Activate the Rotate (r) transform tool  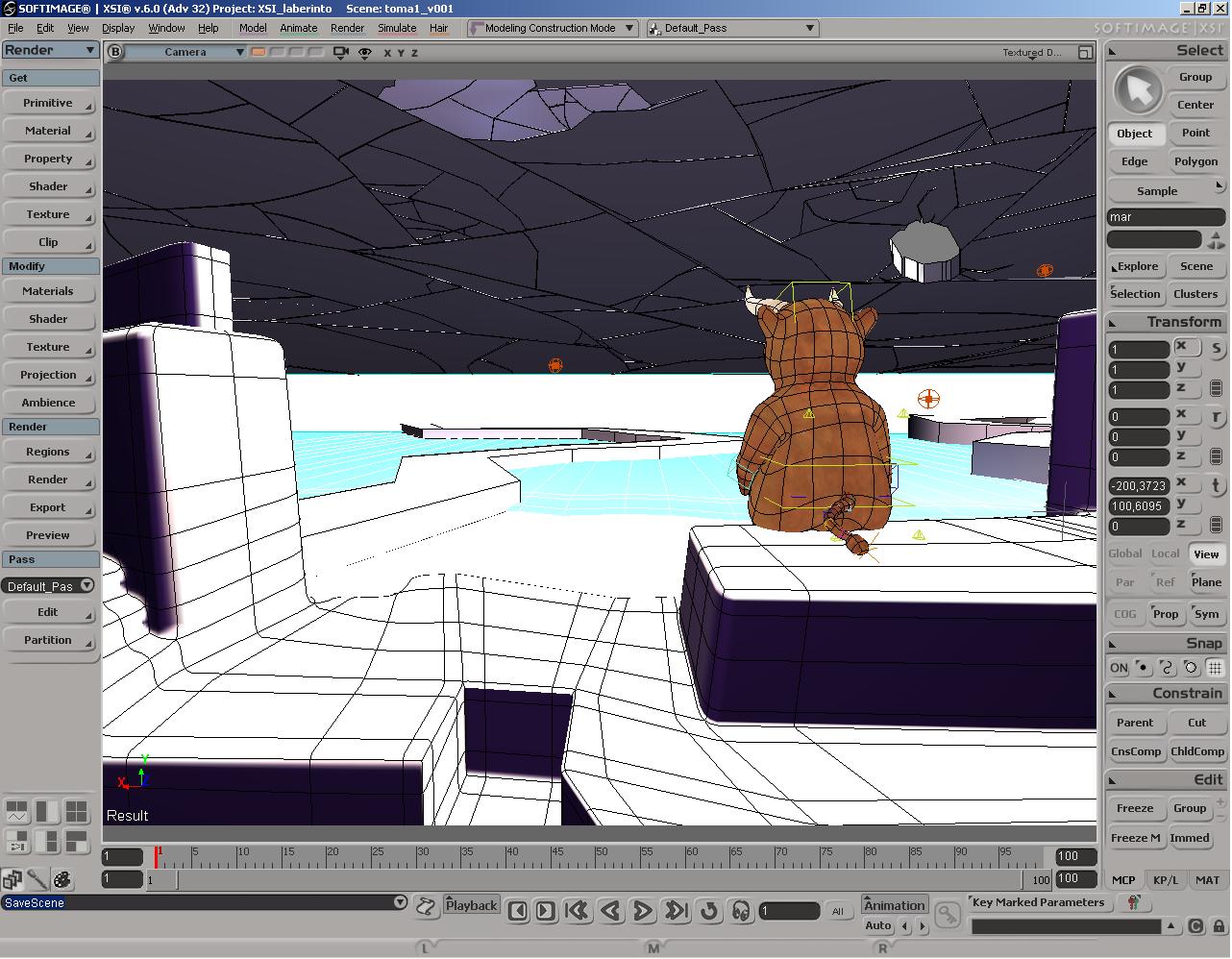coord(1216,417)
